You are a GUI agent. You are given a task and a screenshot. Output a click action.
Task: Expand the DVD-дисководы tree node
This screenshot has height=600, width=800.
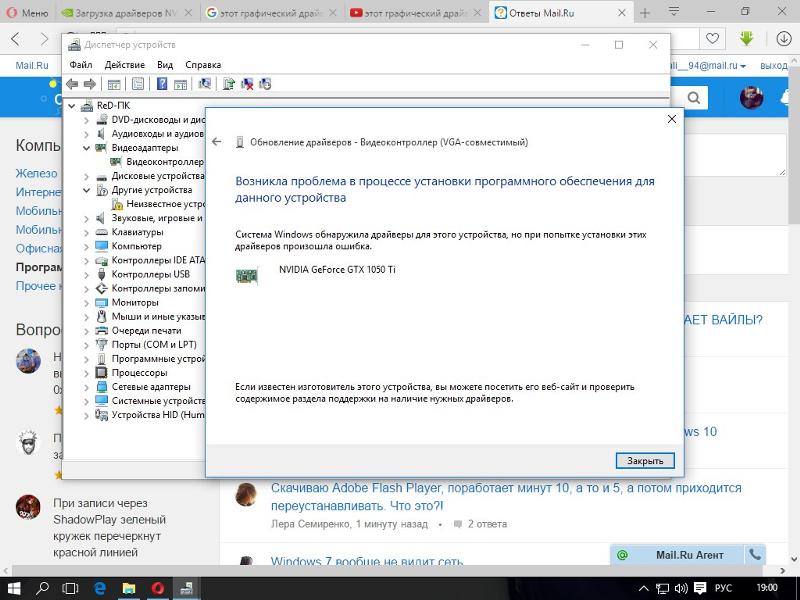click(x=86, y=120)
